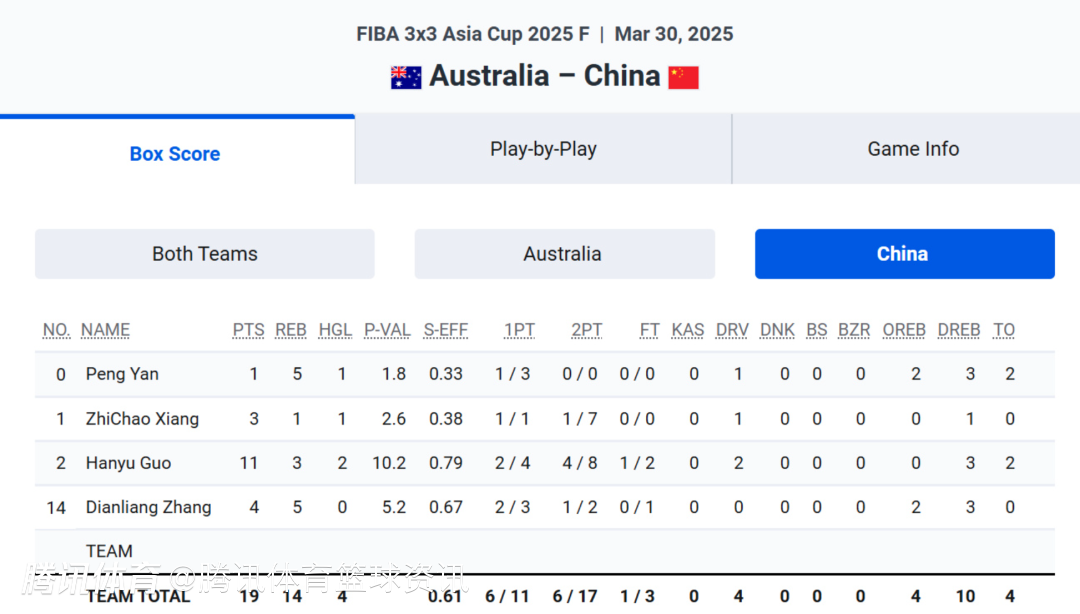Open Hanyu Guo player name
Image resolution: width=1080 pixels, height=614 pixels.
point(128,463)
